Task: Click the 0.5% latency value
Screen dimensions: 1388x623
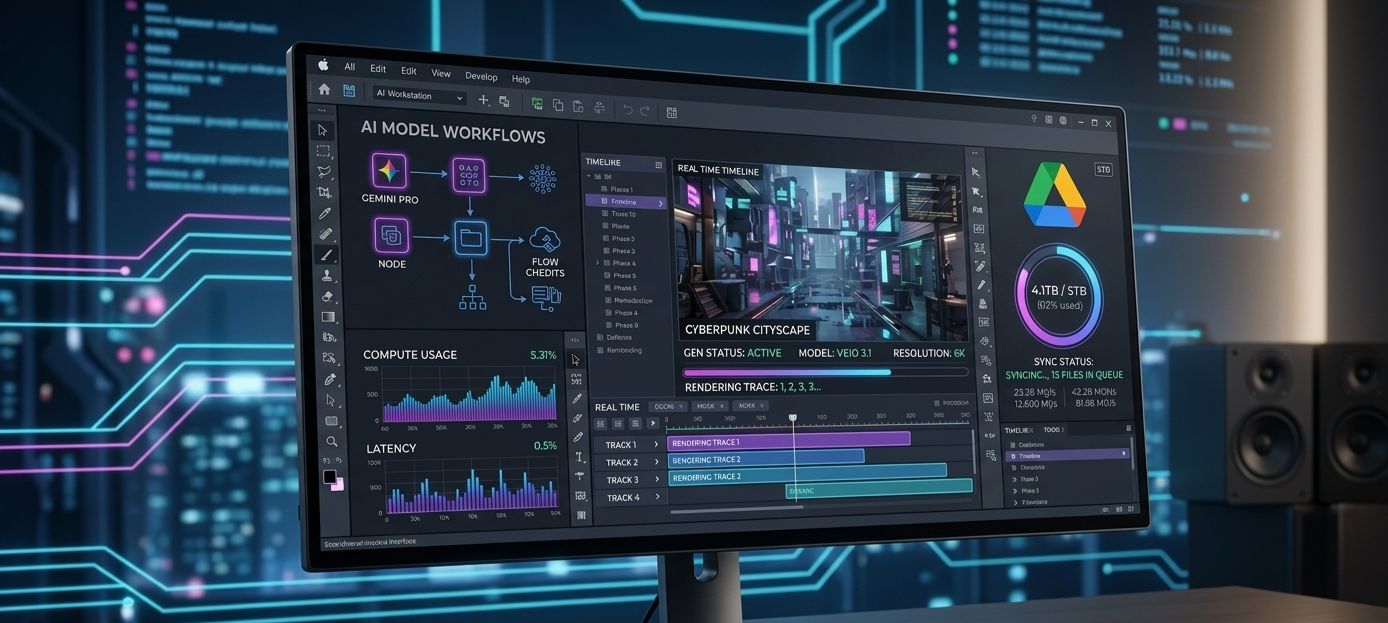Action: point(545,445)
